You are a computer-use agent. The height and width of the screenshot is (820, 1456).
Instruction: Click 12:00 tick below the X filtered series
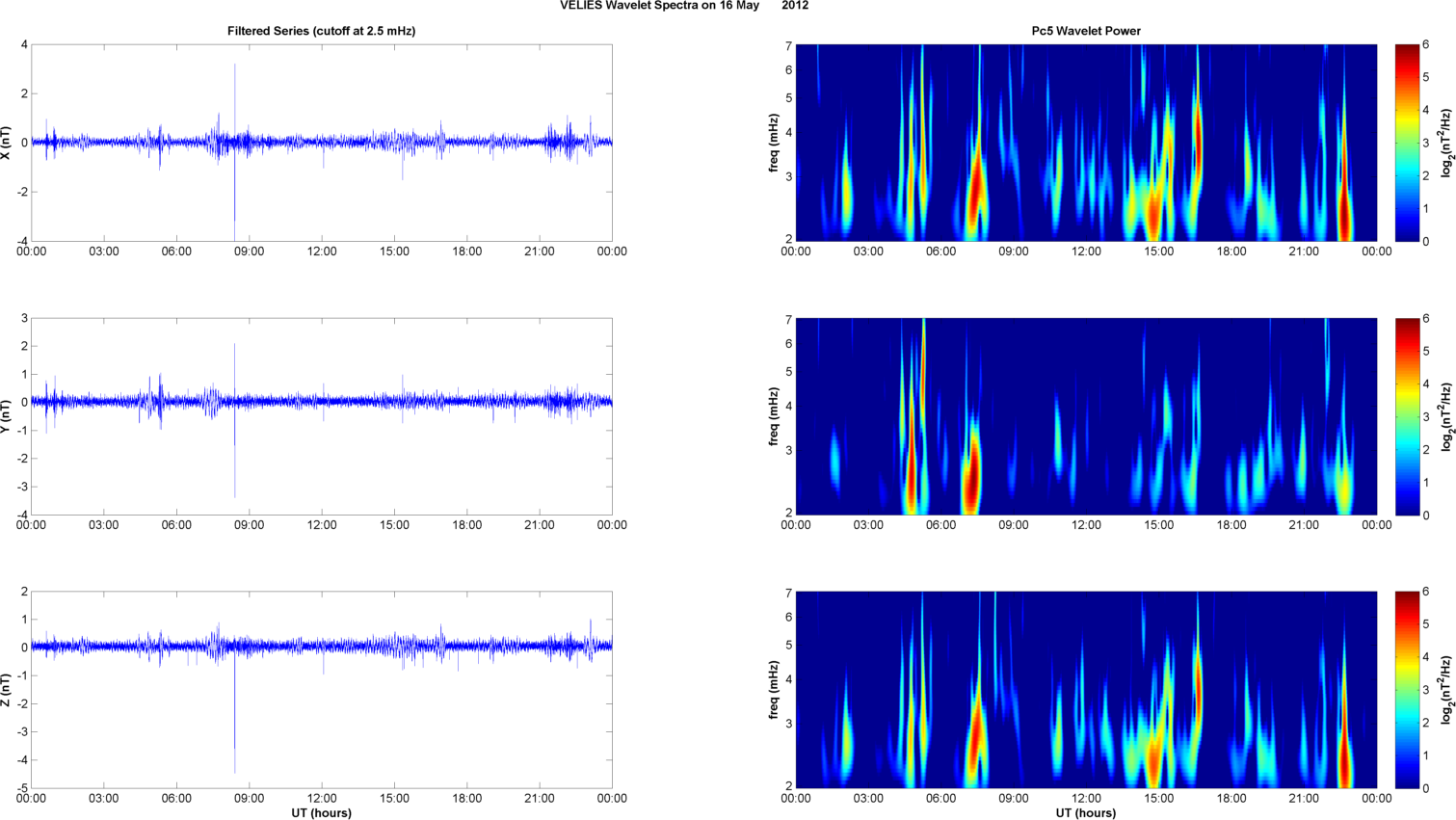click(x=322, y=251)
